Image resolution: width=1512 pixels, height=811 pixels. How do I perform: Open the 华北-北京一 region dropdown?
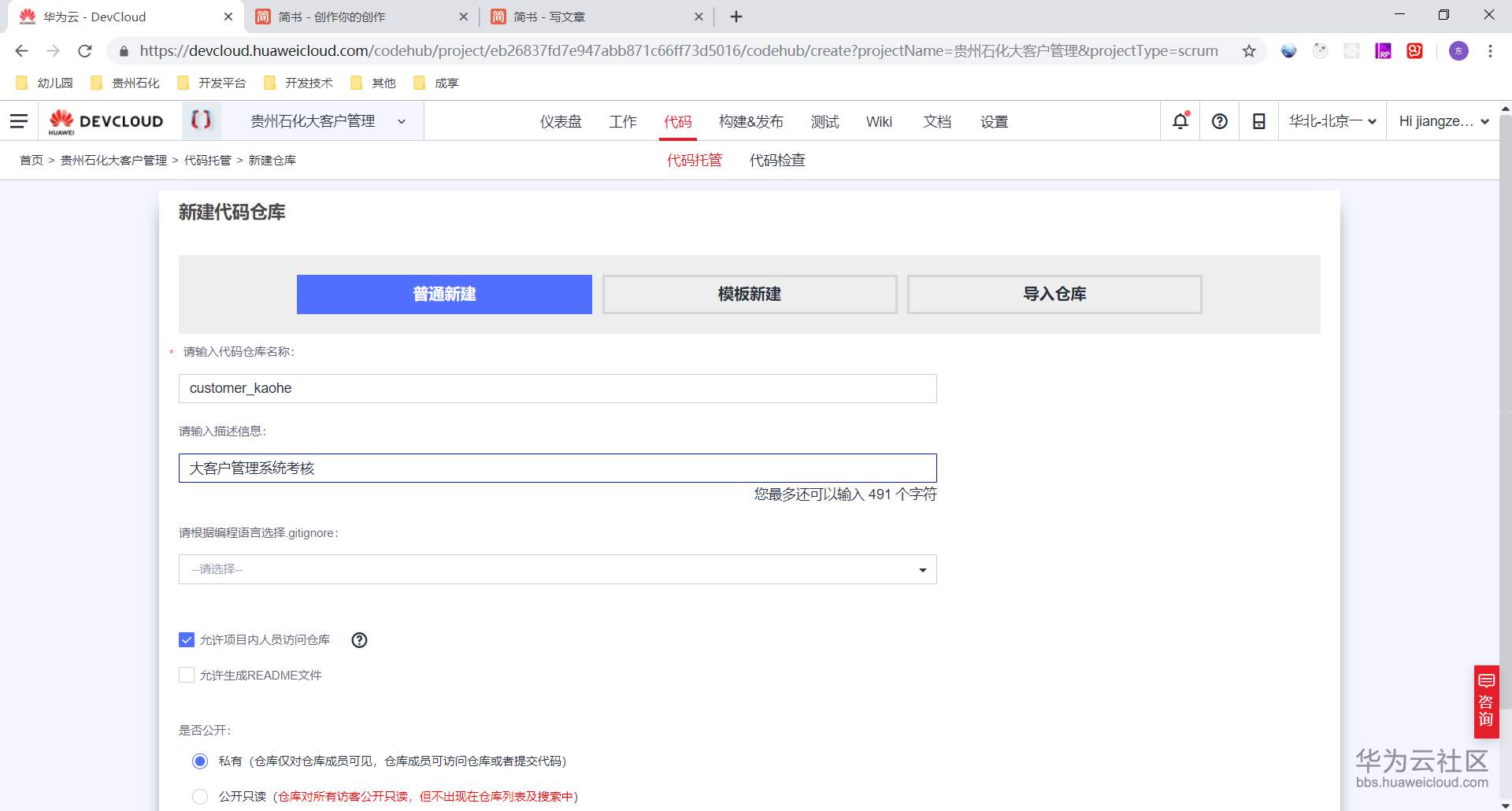pyautogui.click(x=1332, y=121)
